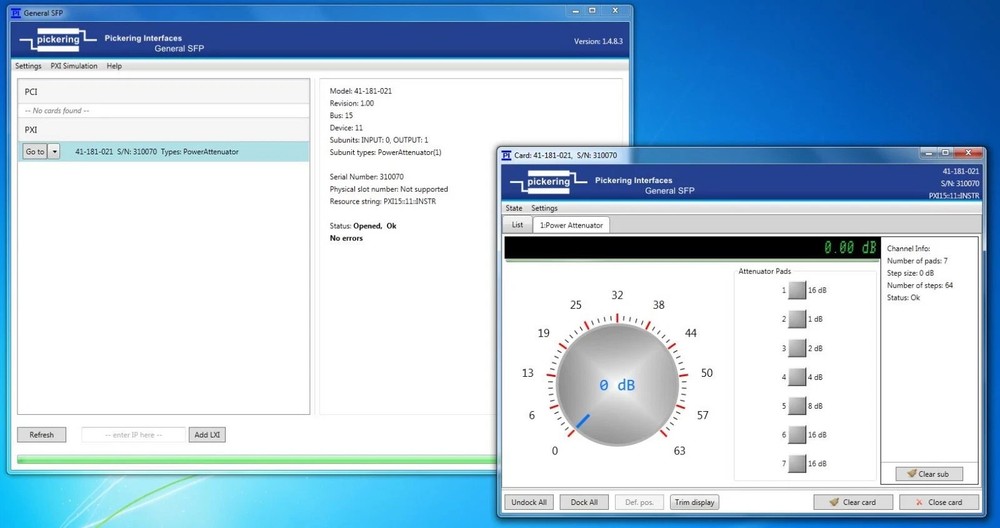Click the broom icon on Clear card
The width and height of the screenshot is (1000, 528).
pos(834,502)
